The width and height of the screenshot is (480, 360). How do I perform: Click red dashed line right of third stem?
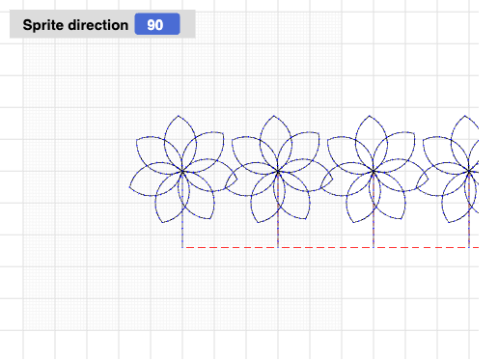(421, 247)
